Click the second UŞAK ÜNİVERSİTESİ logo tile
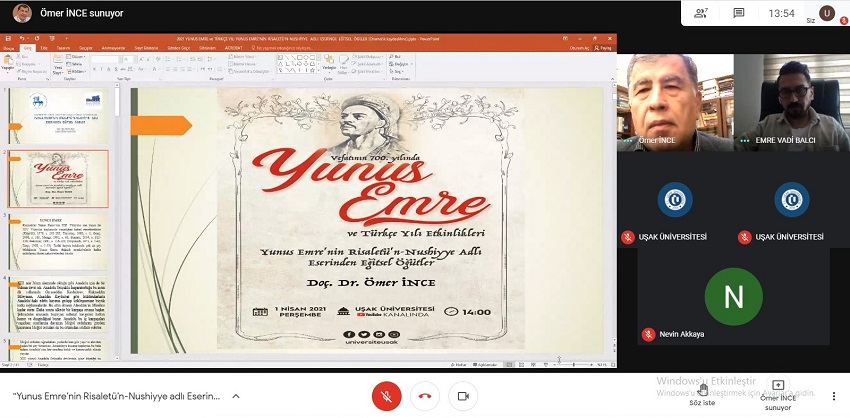 tap(791, 199)
